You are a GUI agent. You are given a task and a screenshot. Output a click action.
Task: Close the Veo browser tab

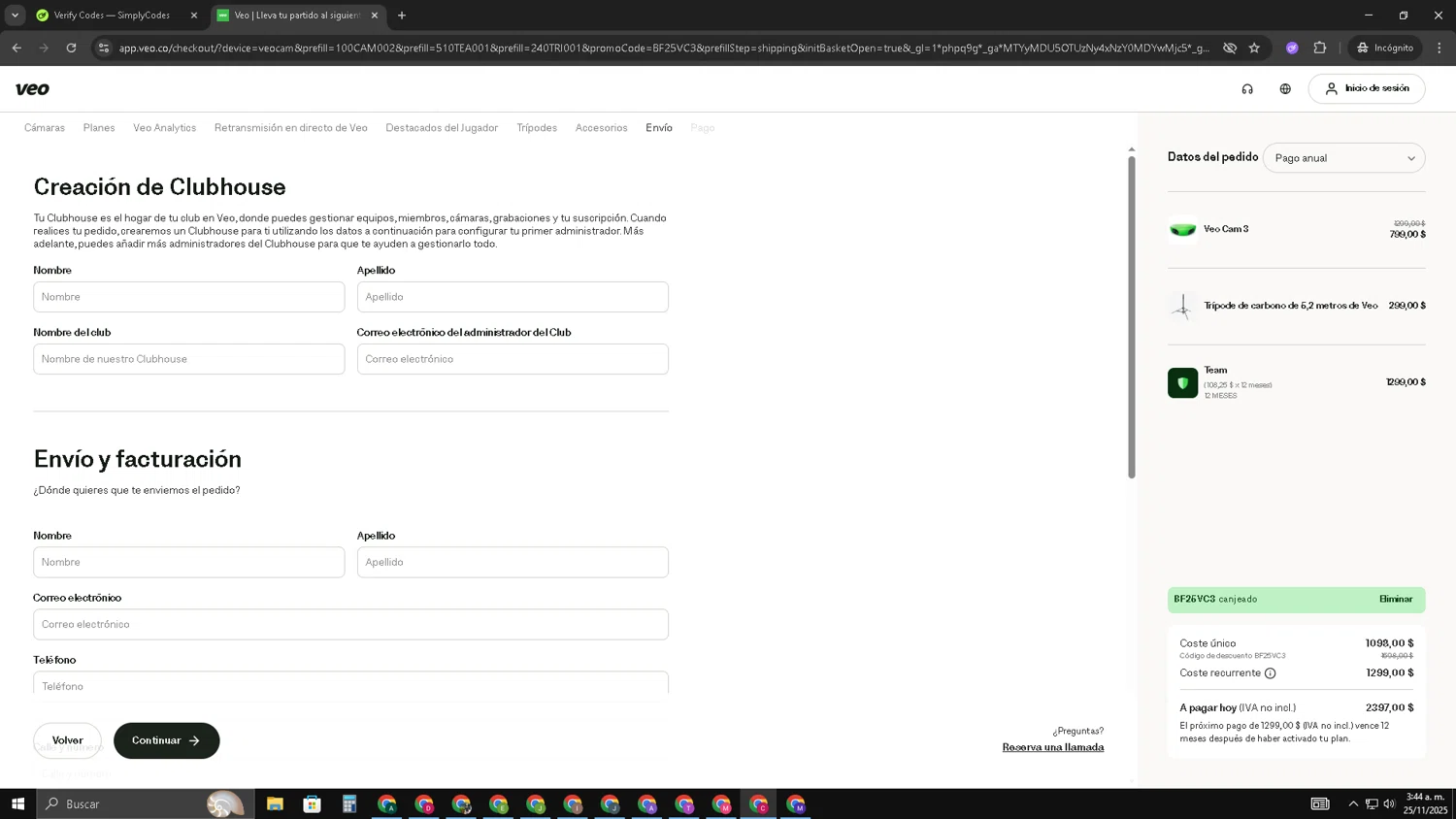(x=375, y=16)
